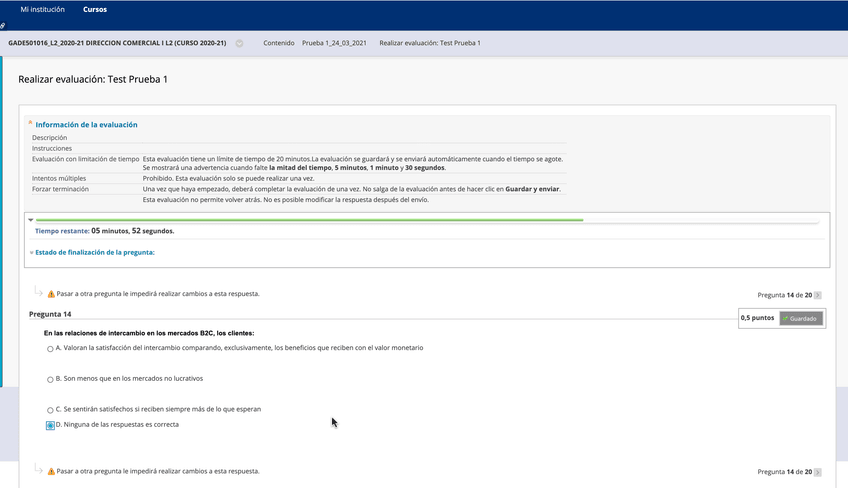Image resolution: width=848 pixels, height=488 pixels.
Task: Pick option C about recibir más
Action: pyautogui.click(x=50, y=410)
